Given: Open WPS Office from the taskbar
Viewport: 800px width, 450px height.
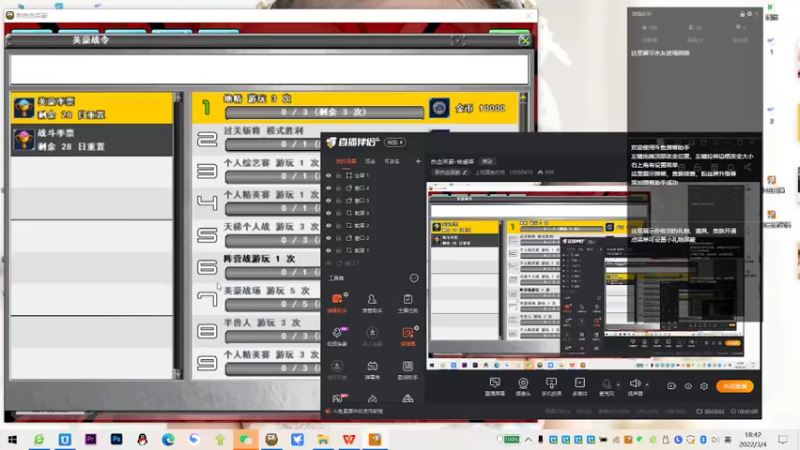Looking at the screenshot, I should coord(349,439).
